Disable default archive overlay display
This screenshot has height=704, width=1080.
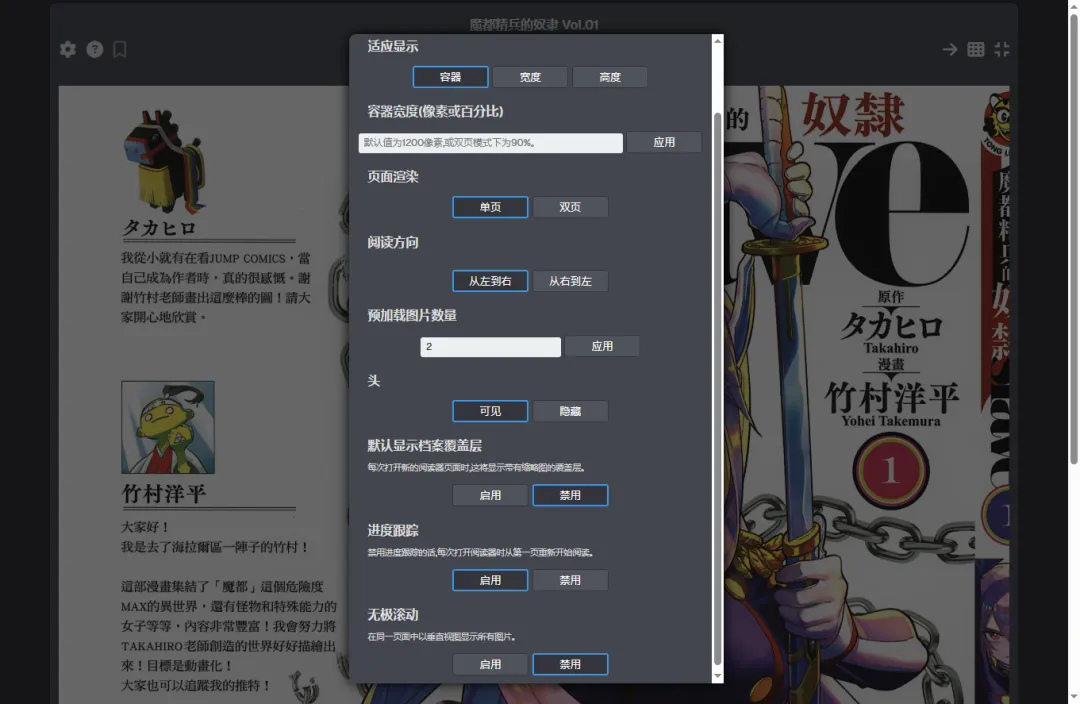point(570,495)
